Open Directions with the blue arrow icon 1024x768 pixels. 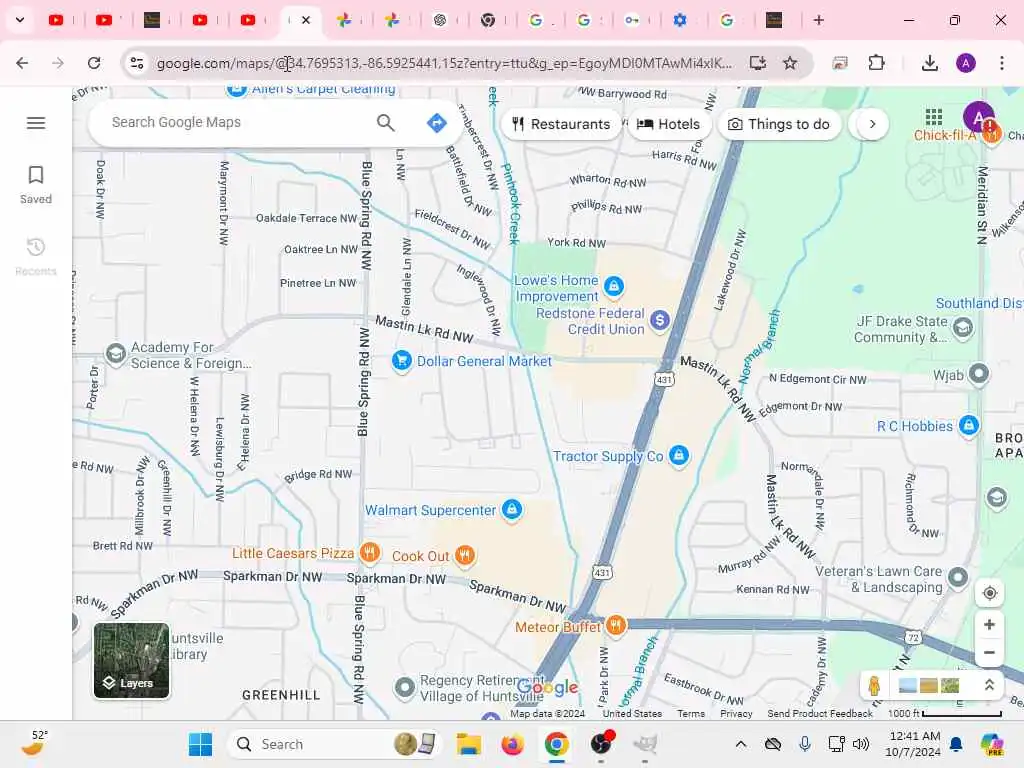point(436,122)
